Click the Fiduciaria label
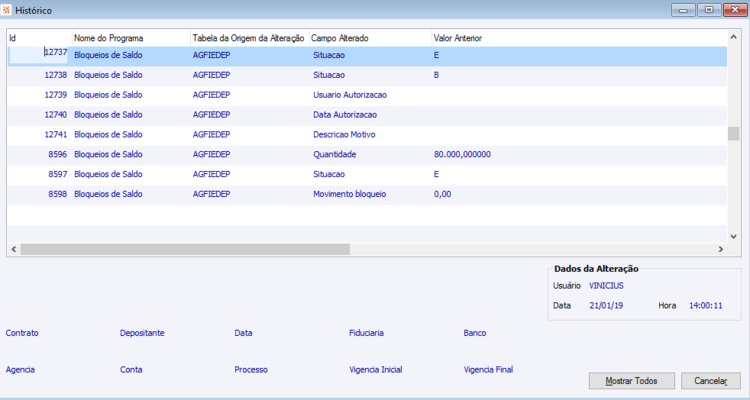Viewport: 750px width, 400px height. pyautogui.click(x=366, y=333)
